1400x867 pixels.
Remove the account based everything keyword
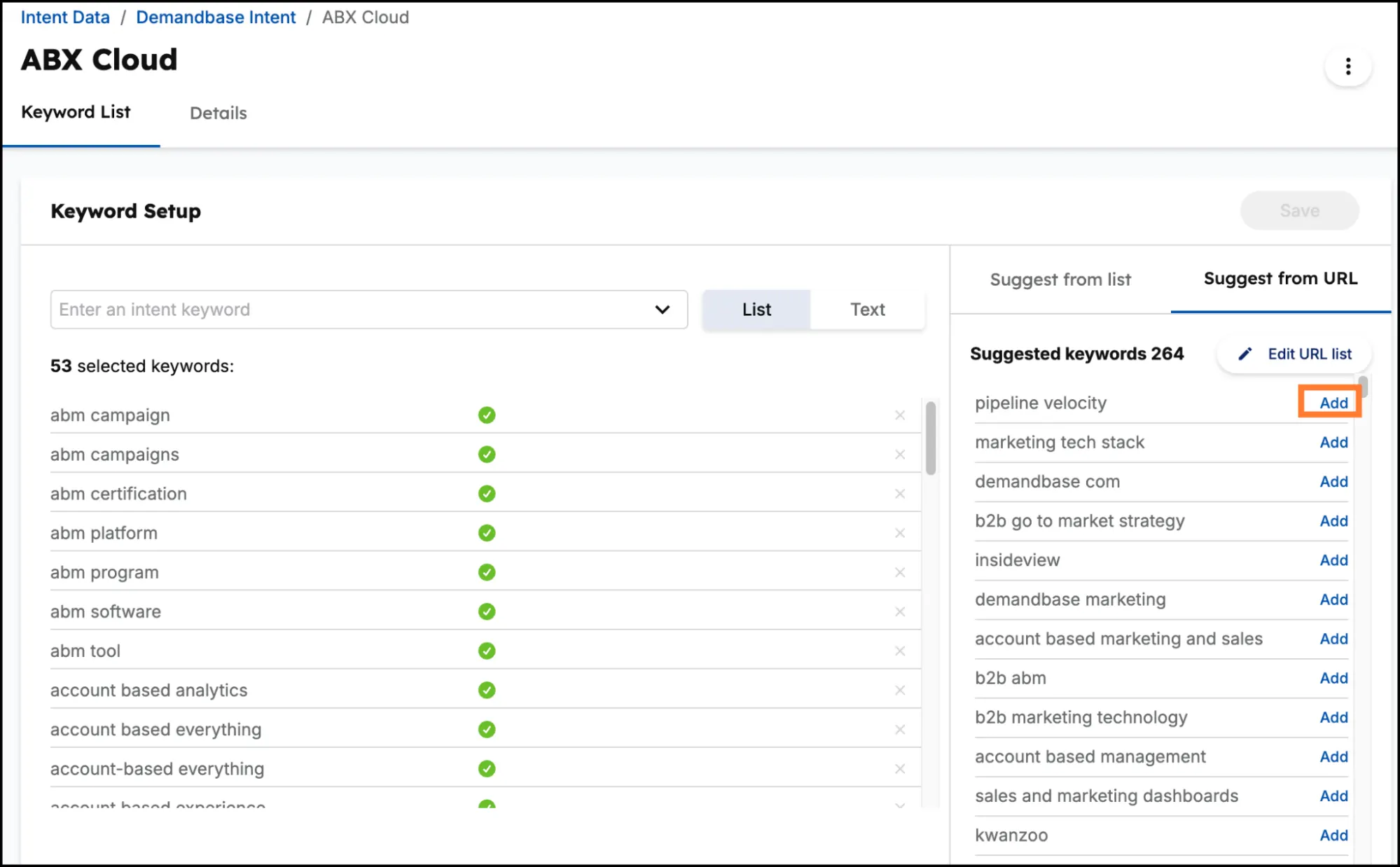[900, 729]
